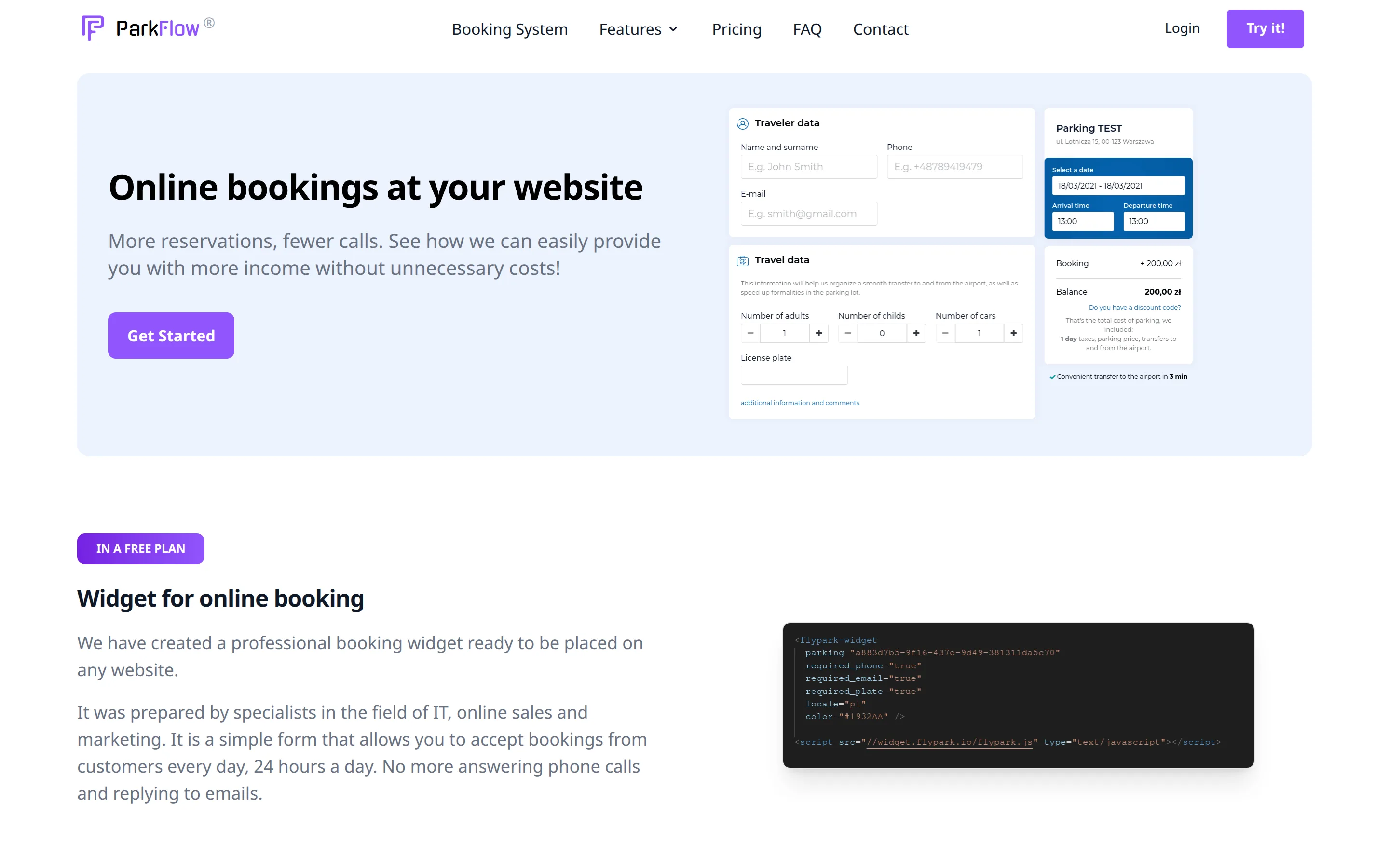Go to the Pricing page
The height and width of the screenshot is (868, 1389).
click(x=736, y=29)
